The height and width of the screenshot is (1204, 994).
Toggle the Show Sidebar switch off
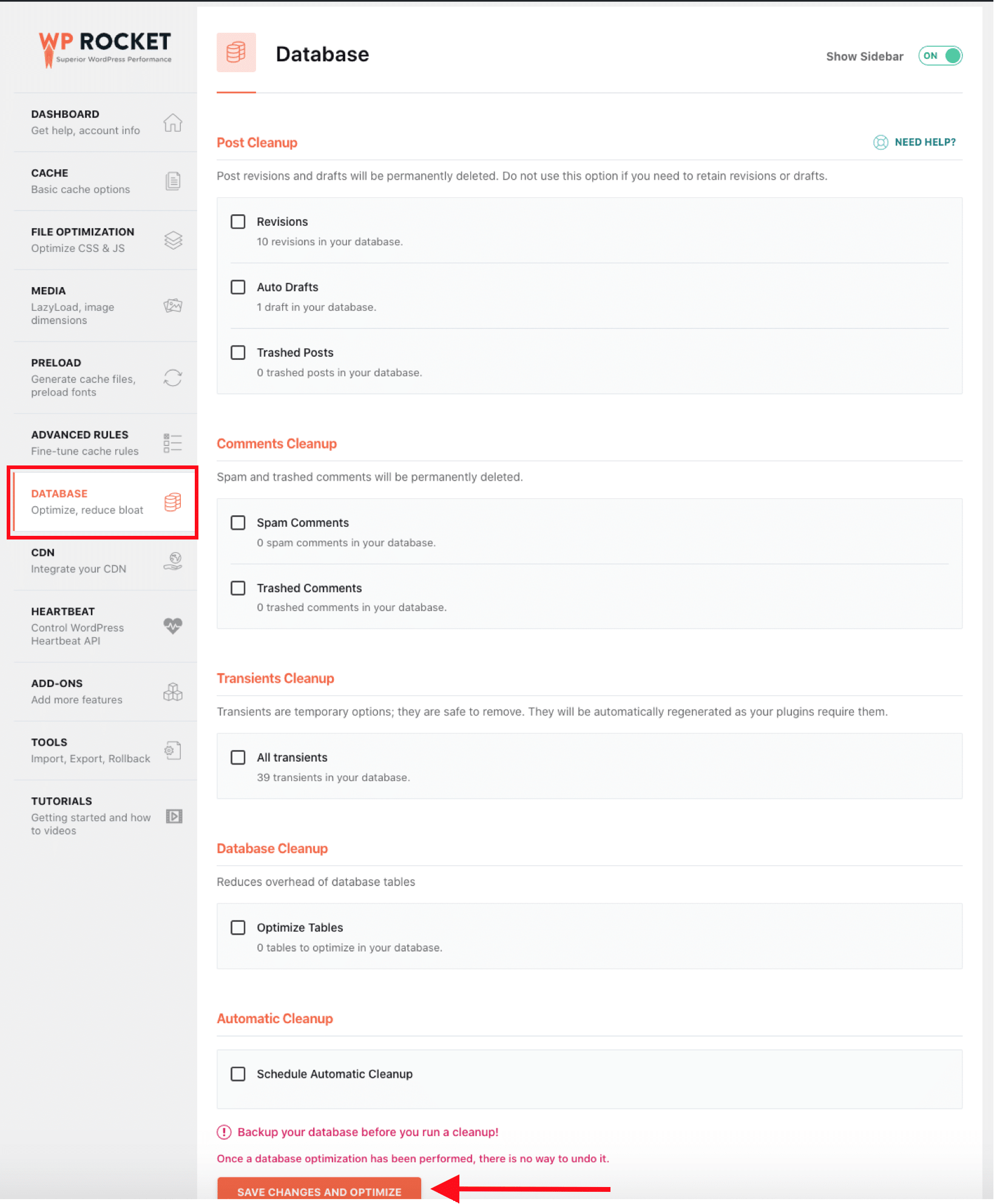[x=939, y=56]
